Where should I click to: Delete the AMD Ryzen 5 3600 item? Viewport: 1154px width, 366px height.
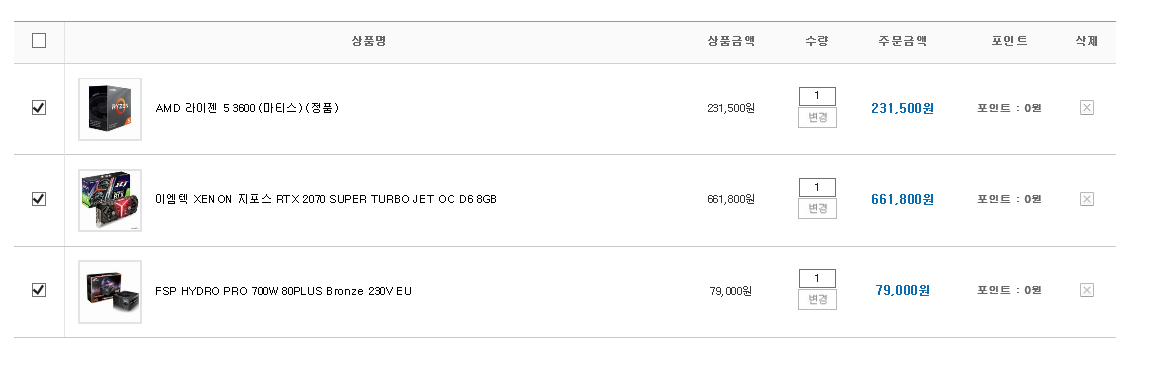coord(1086,108)
